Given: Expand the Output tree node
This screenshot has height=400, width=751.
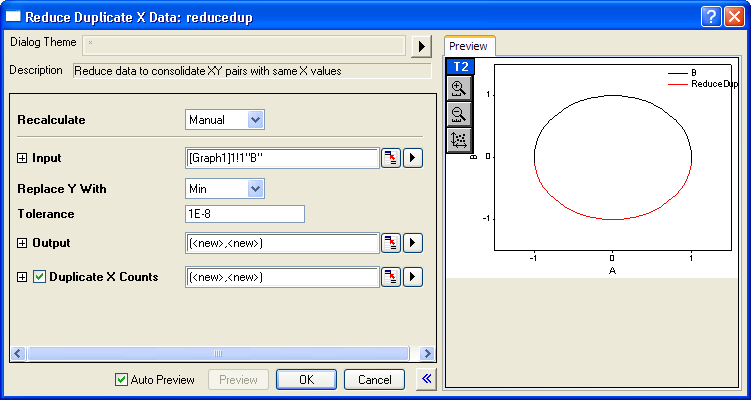Looking at the screenshot, I should coord(23,243).
